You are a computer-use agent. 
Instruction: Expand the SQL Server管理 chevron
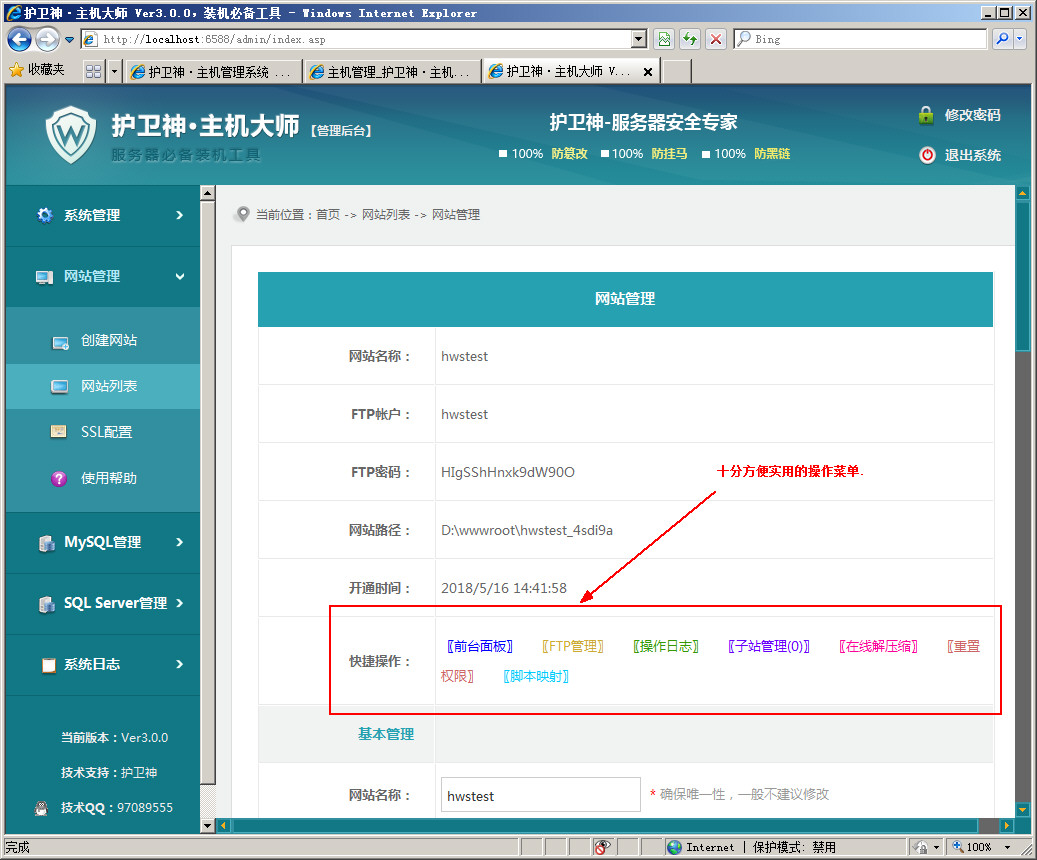180,603
